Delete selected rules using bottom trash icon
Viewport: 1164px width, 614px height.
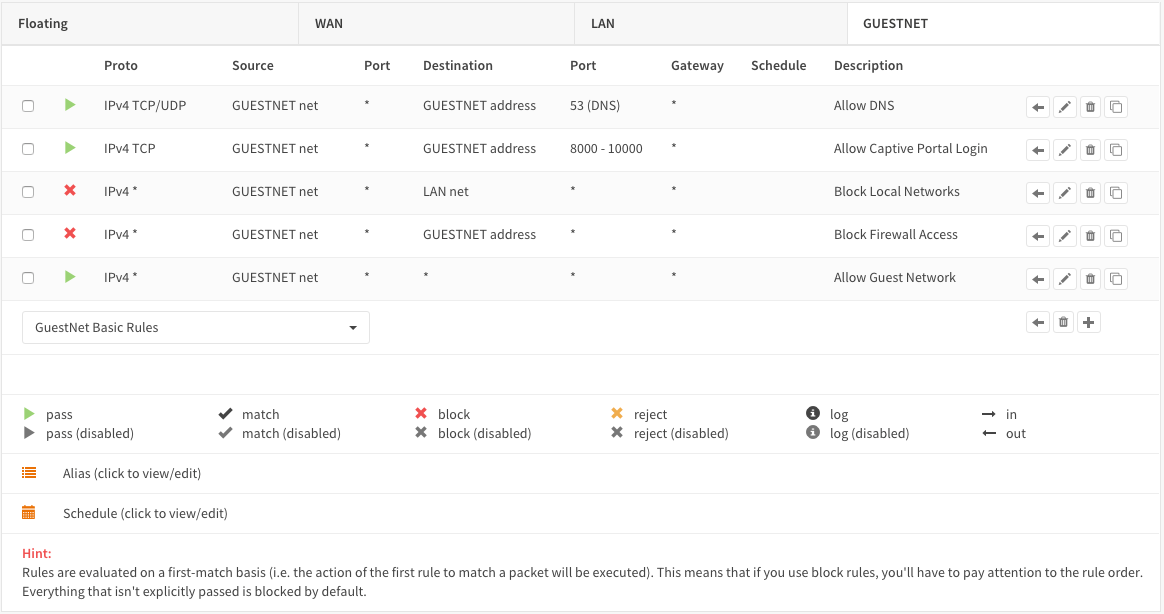point(1064,322)
